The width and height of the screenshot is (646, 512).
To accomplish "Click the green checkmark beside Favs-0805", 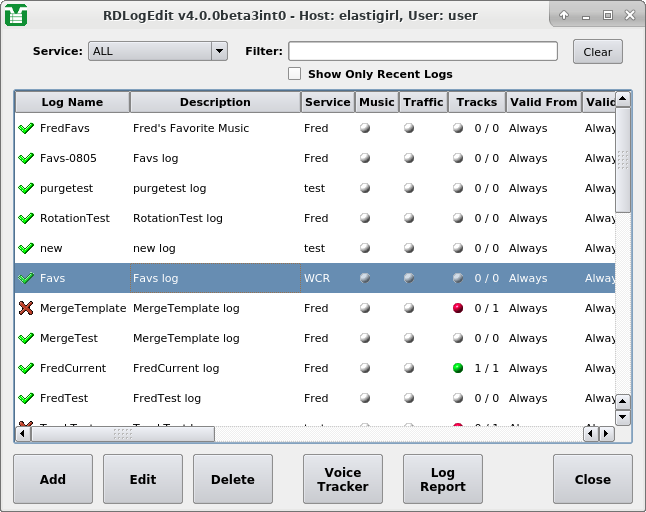I will [26, 158].
